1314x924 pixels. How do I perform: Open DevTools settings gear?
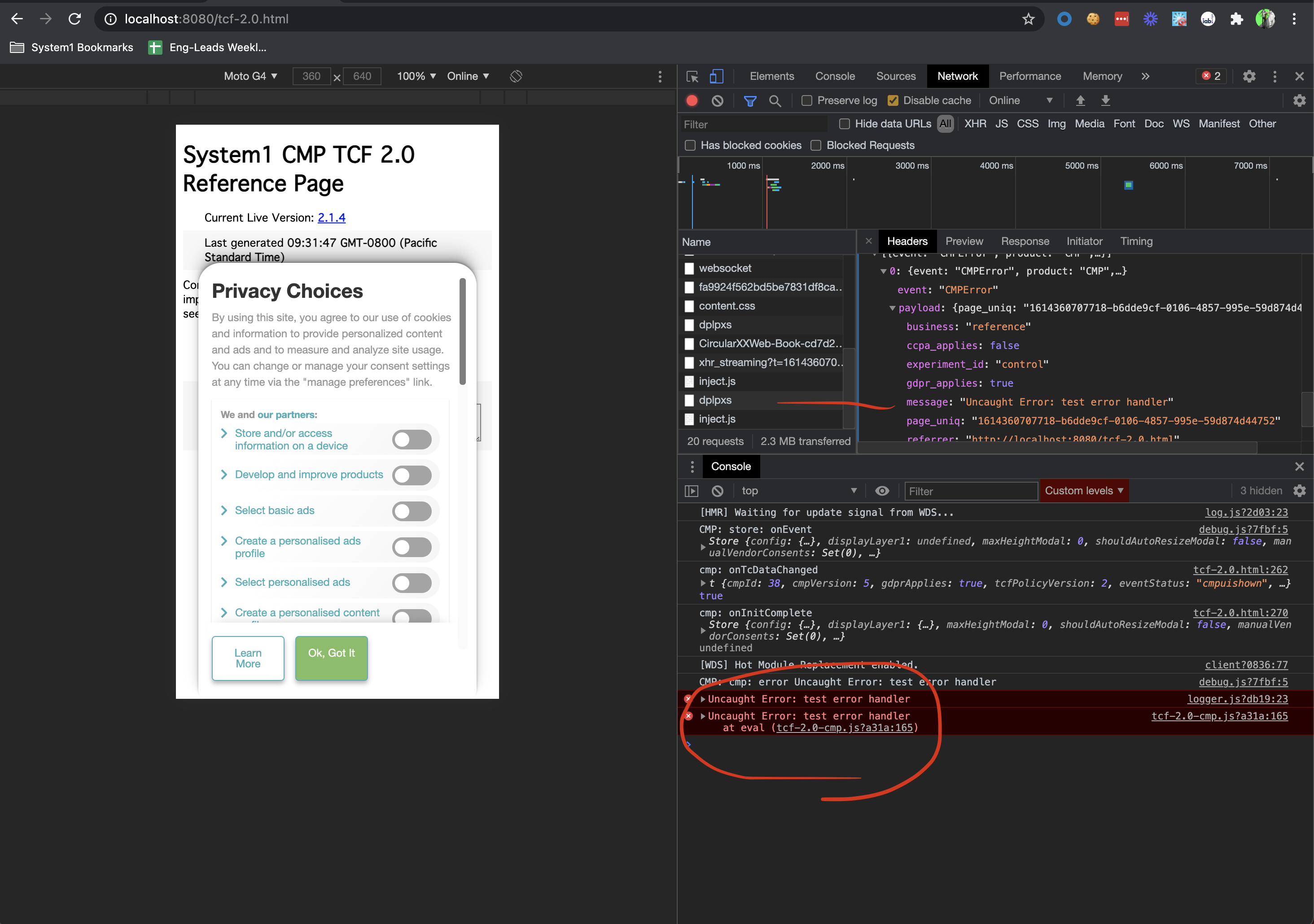1249,76
